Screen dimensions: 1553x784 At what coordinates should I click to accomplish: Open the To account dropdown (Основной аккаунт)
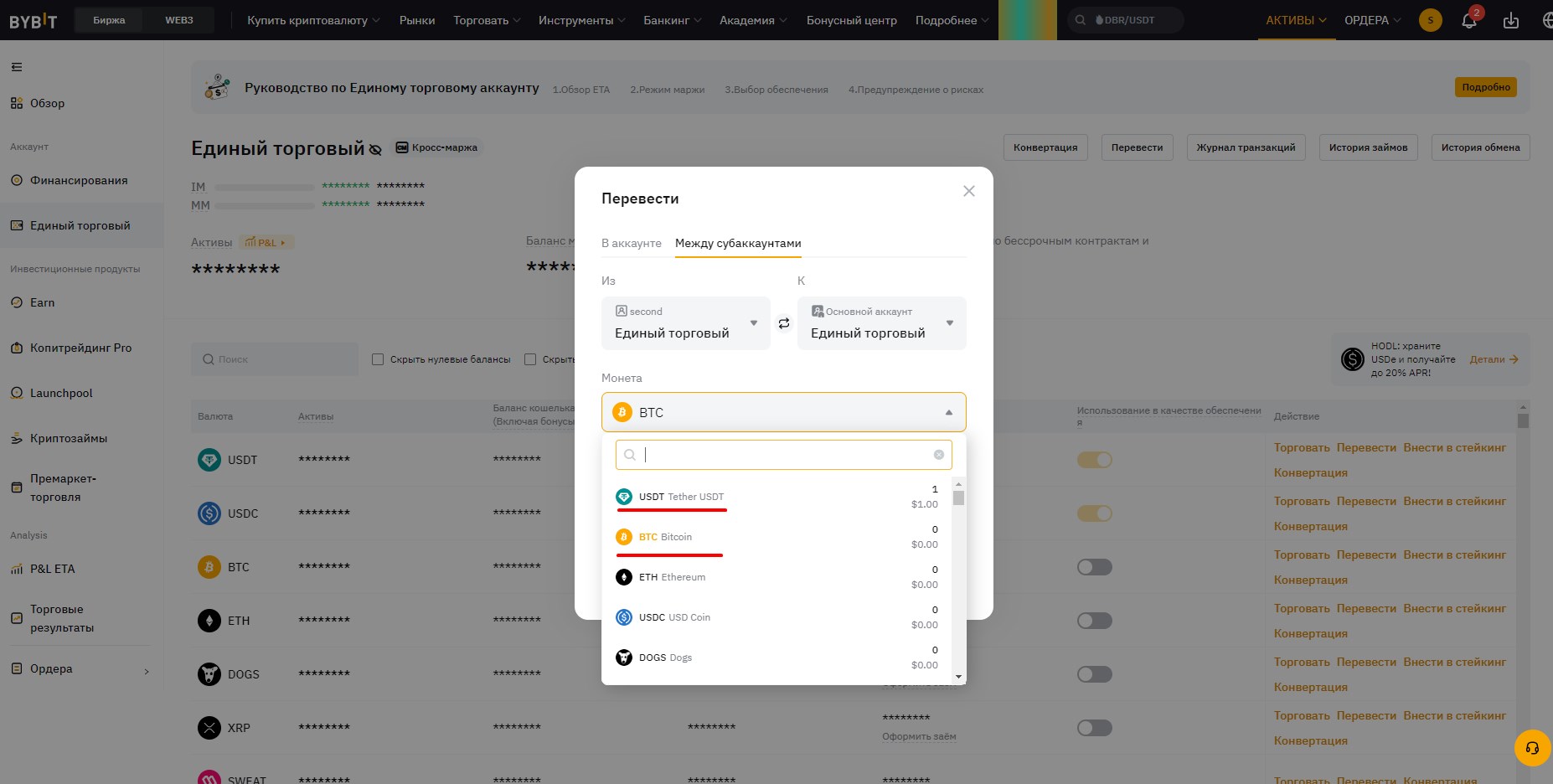[882, 323]
